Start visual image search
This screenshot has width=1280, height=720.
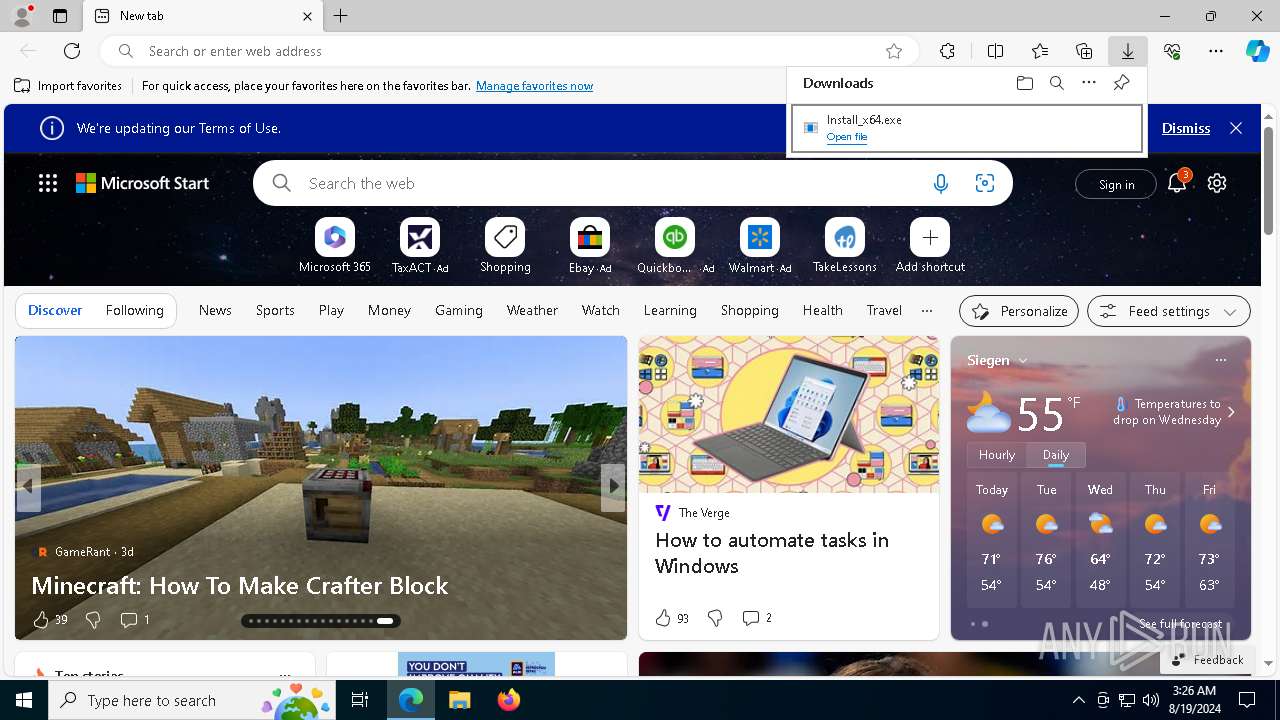point(985,183)
